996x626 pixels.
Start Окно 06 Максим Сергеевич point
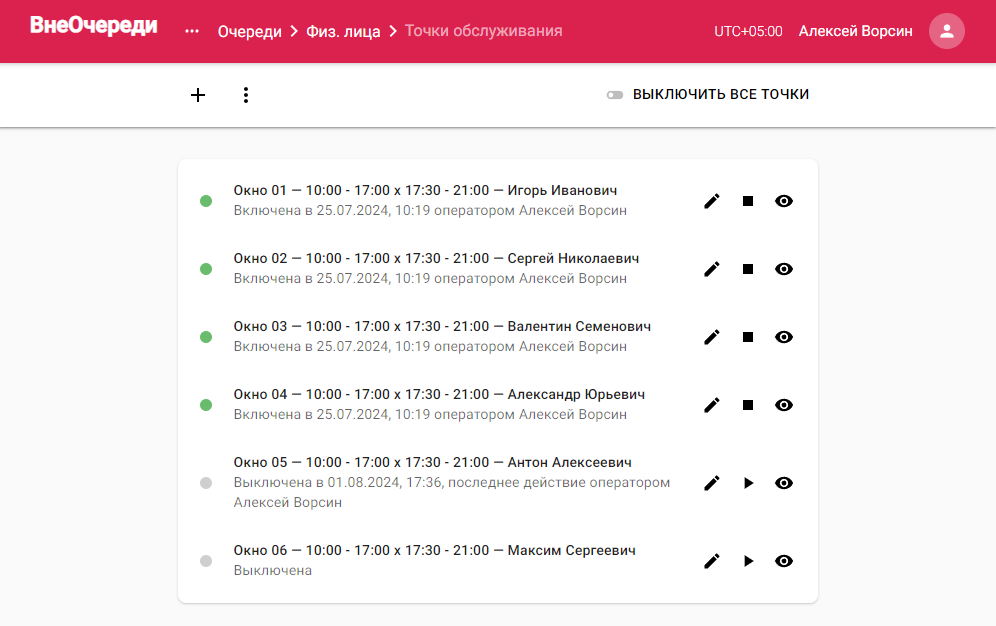(748, 561)
